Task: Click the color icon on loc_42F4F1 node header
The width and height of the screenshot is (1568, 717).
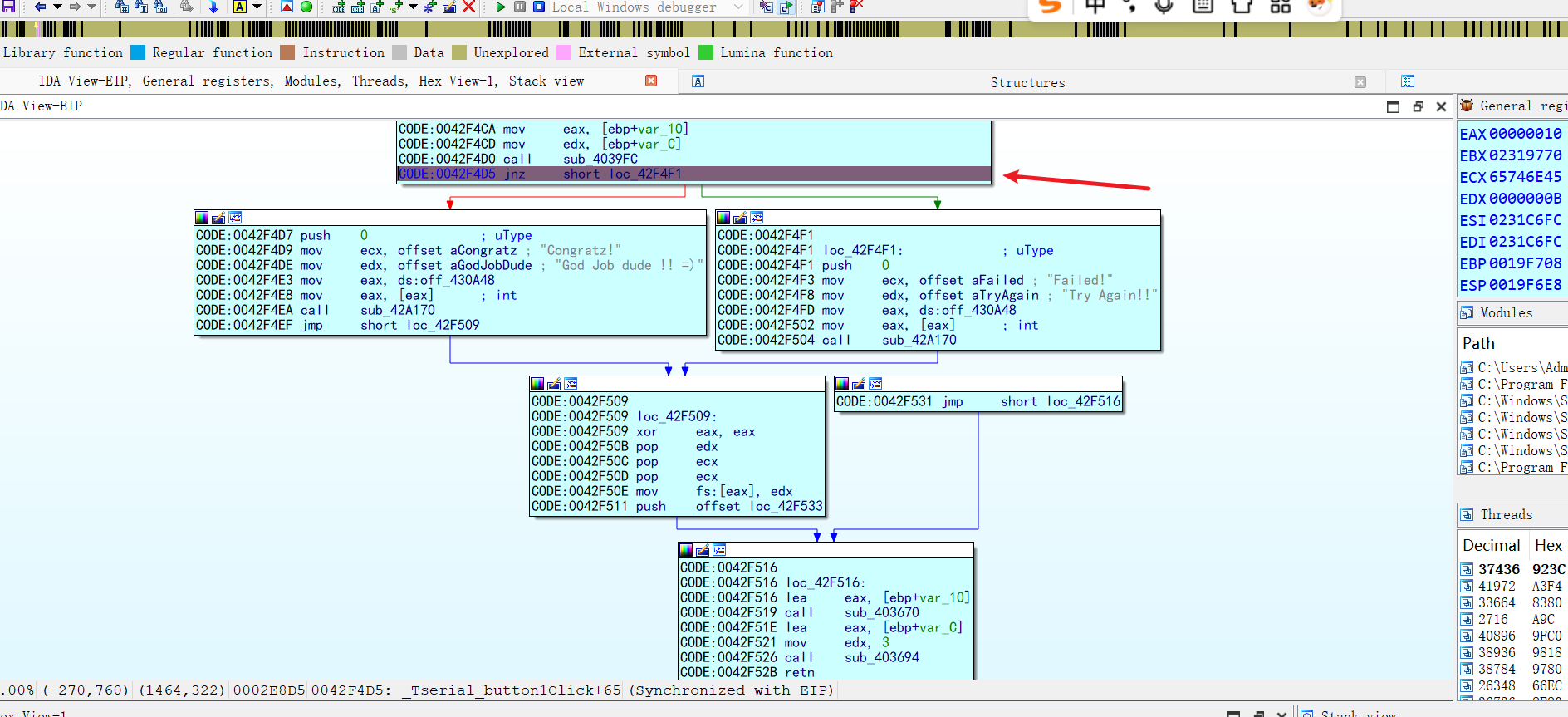Action: 723,218
